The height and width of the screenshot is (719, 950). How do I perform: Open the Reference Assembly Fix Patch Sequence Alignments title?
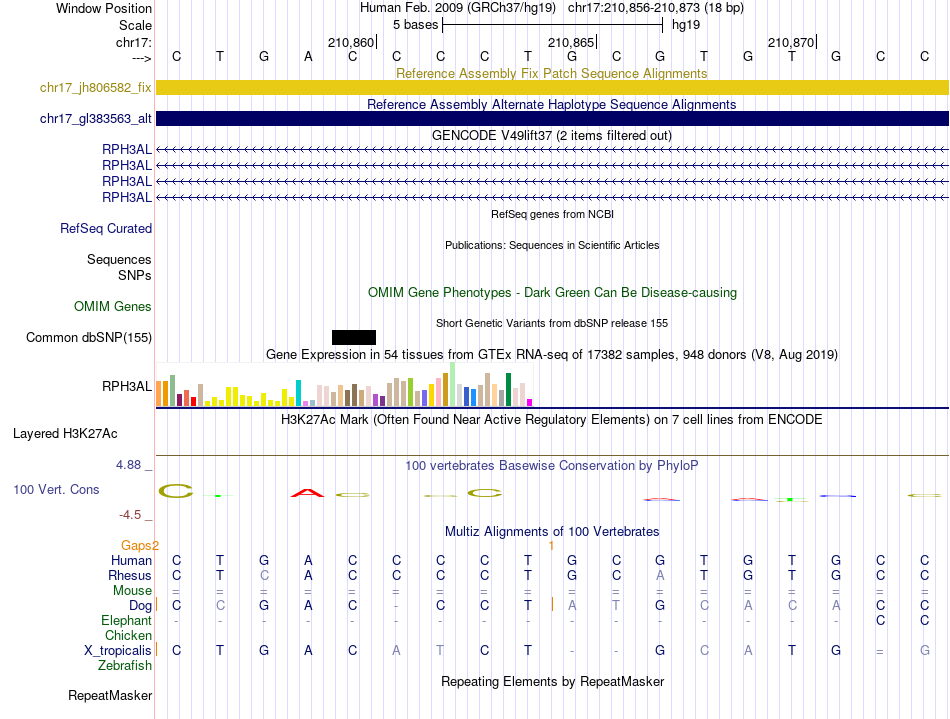551,73
